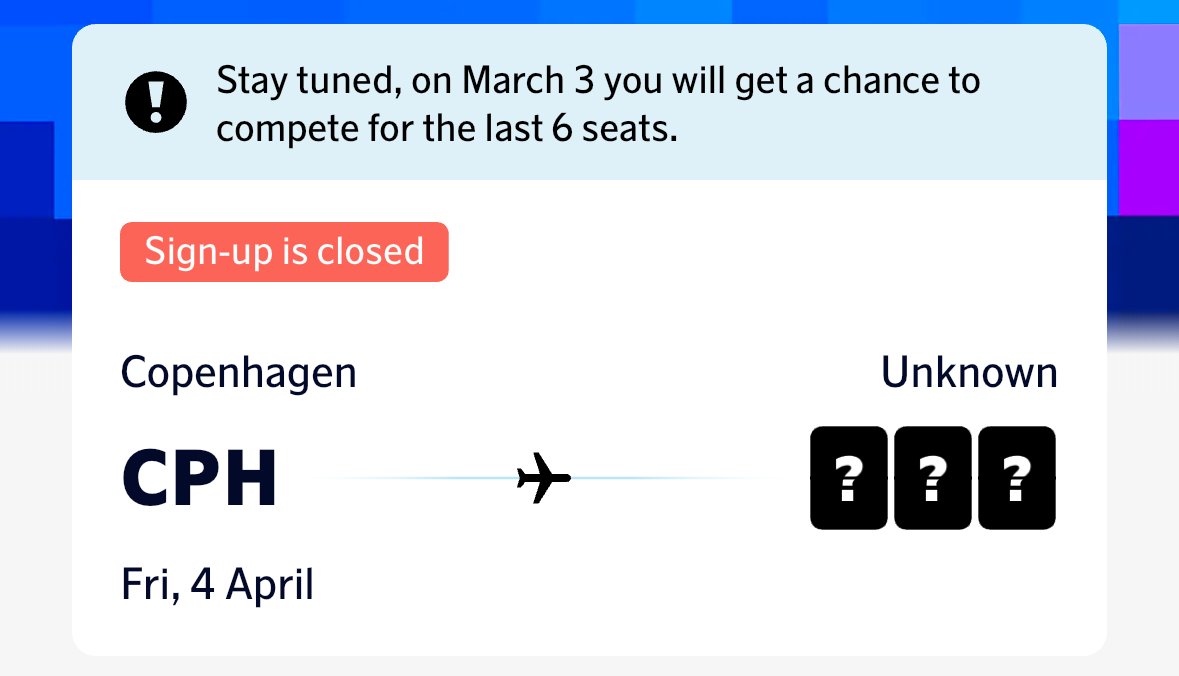1179x676 pixels.
Task: Click the "Fri, 4 April" flight date
Action: click(x=217, y=584)
